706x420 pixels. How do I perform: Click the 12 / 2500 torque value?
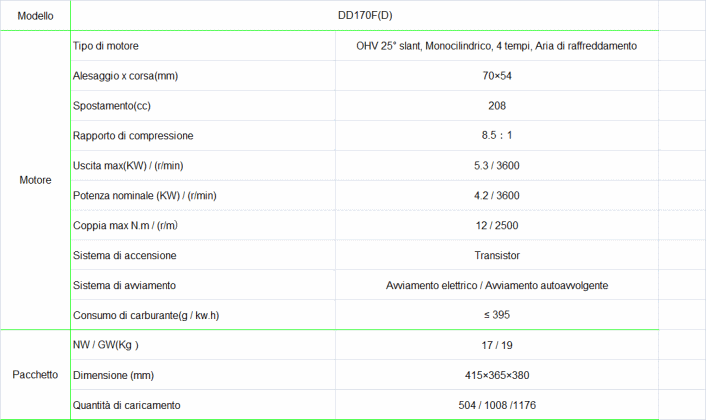click(x=496, y=226)
